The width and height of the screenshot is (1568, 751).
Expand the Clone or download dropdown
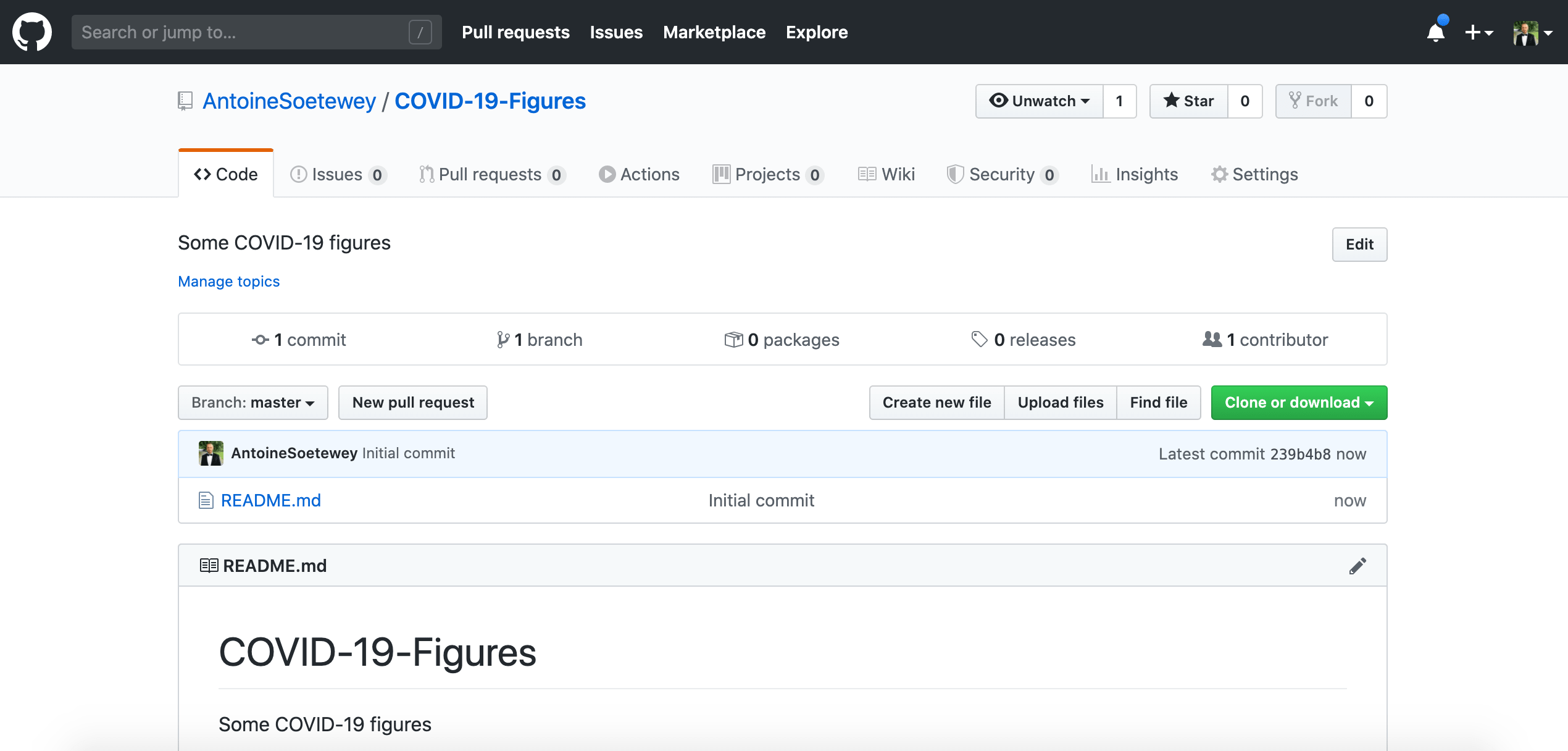[x=1298, y=402]
